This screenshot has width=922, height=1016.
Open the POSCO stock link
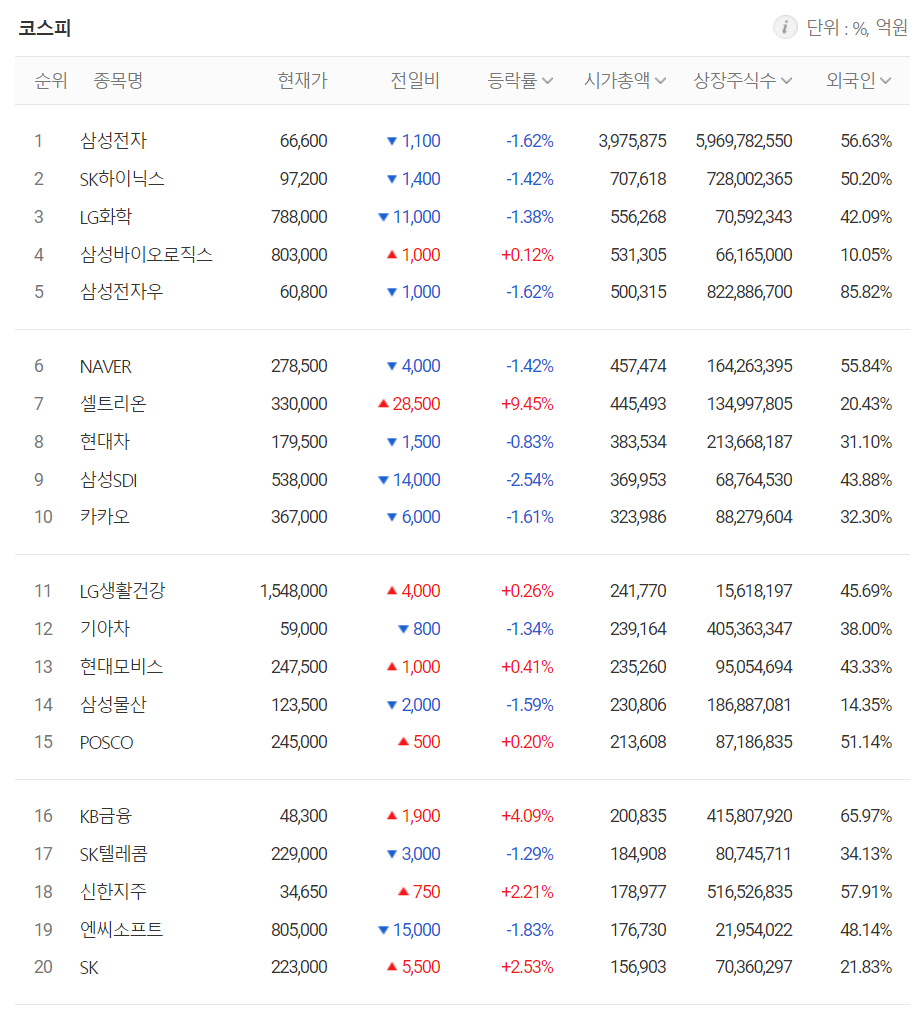[x=106, y=742]
